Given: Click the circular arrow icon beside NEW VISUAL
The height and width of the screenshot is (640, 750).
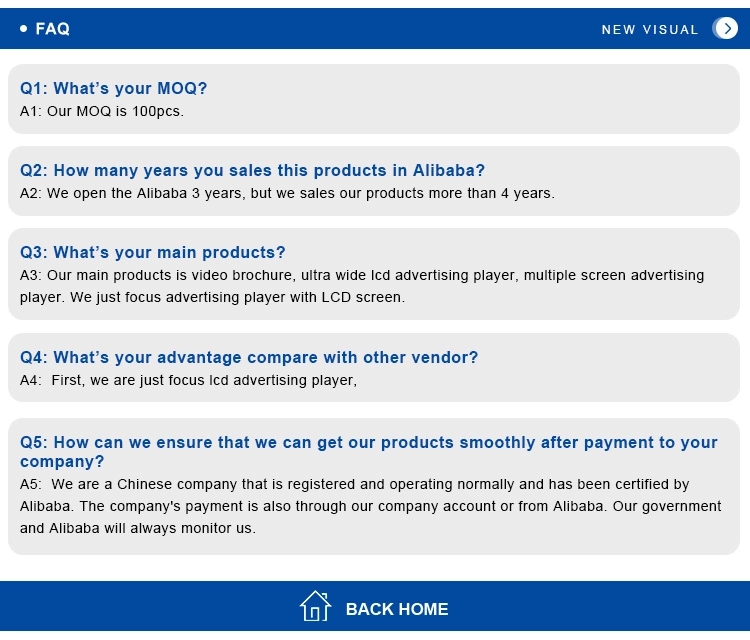Looking at the screenshot, I should (x=725, y=29).
